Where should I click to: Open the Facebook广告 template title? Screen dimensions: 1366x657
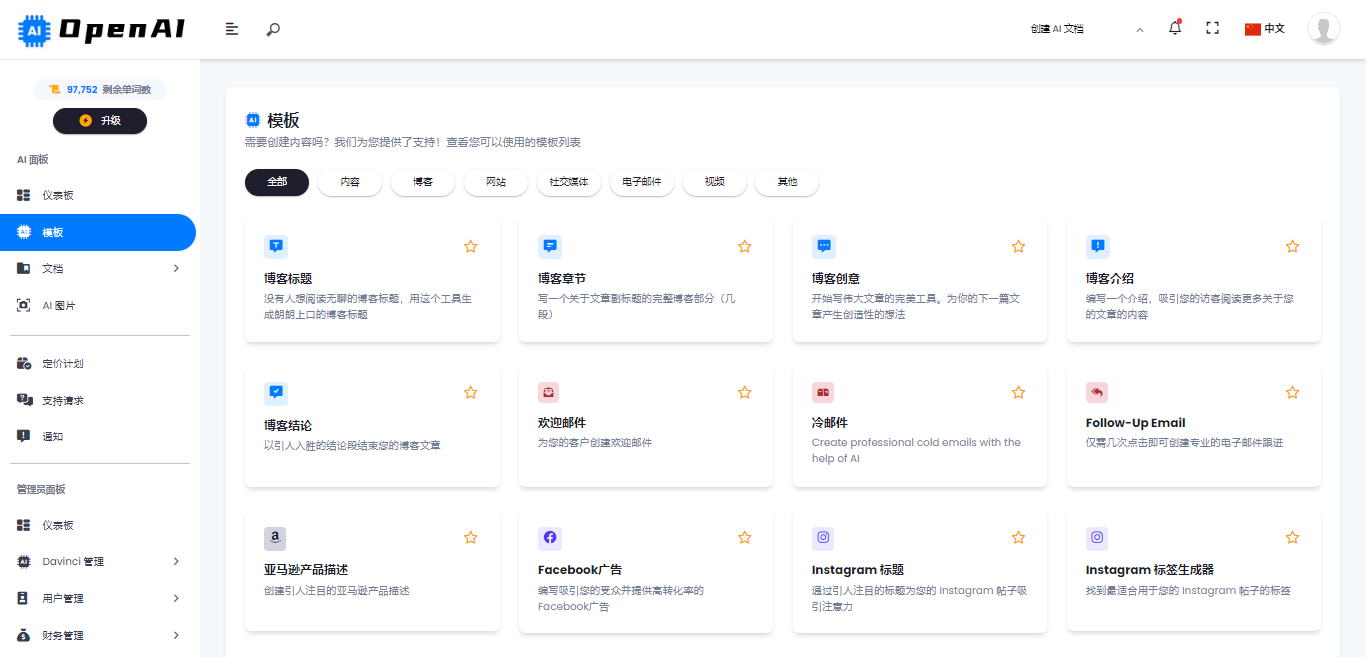(x=580, y=569)
